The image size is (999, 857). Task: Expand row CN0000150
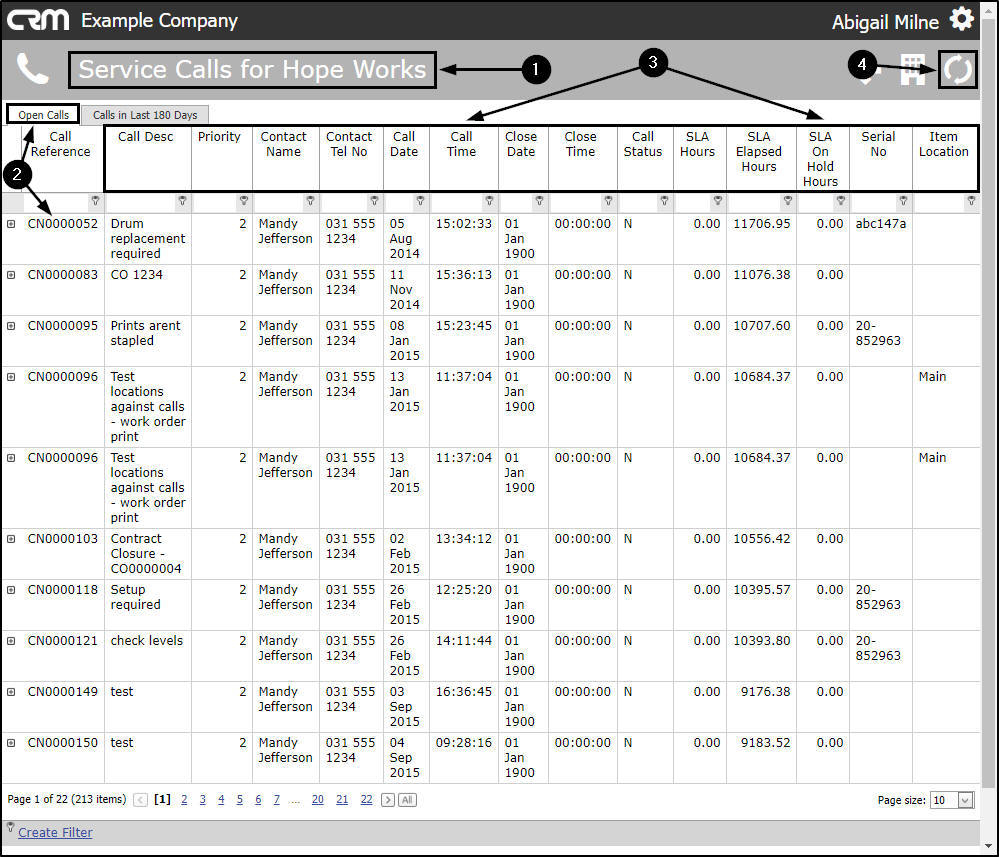[11, 742]
